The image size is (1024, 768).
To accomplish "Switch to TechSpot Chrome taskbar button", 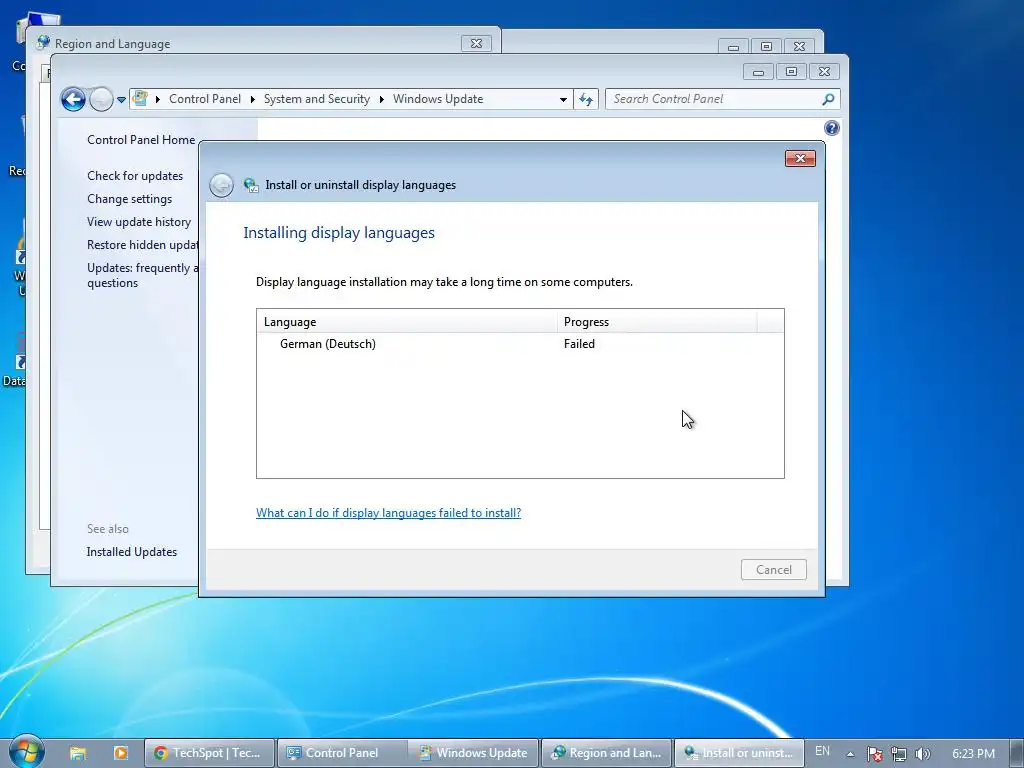I will pos(209,753).
